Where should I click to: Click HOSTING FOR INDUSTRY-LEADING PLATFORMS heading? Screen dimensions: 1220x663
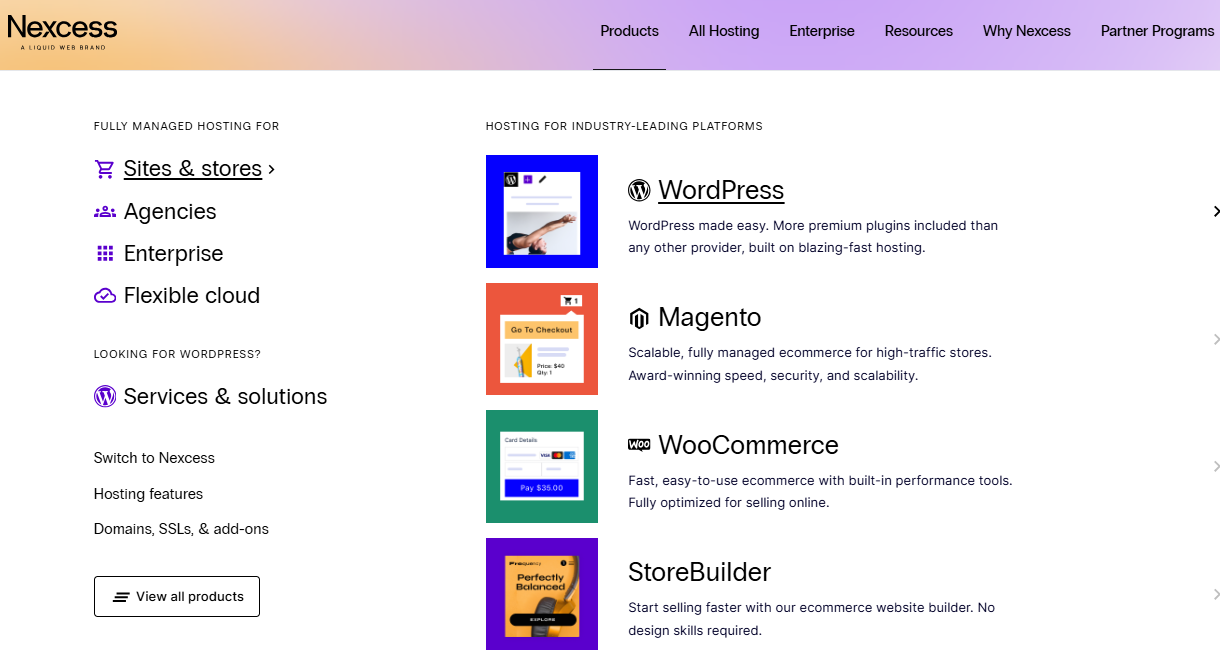(624, 126)
